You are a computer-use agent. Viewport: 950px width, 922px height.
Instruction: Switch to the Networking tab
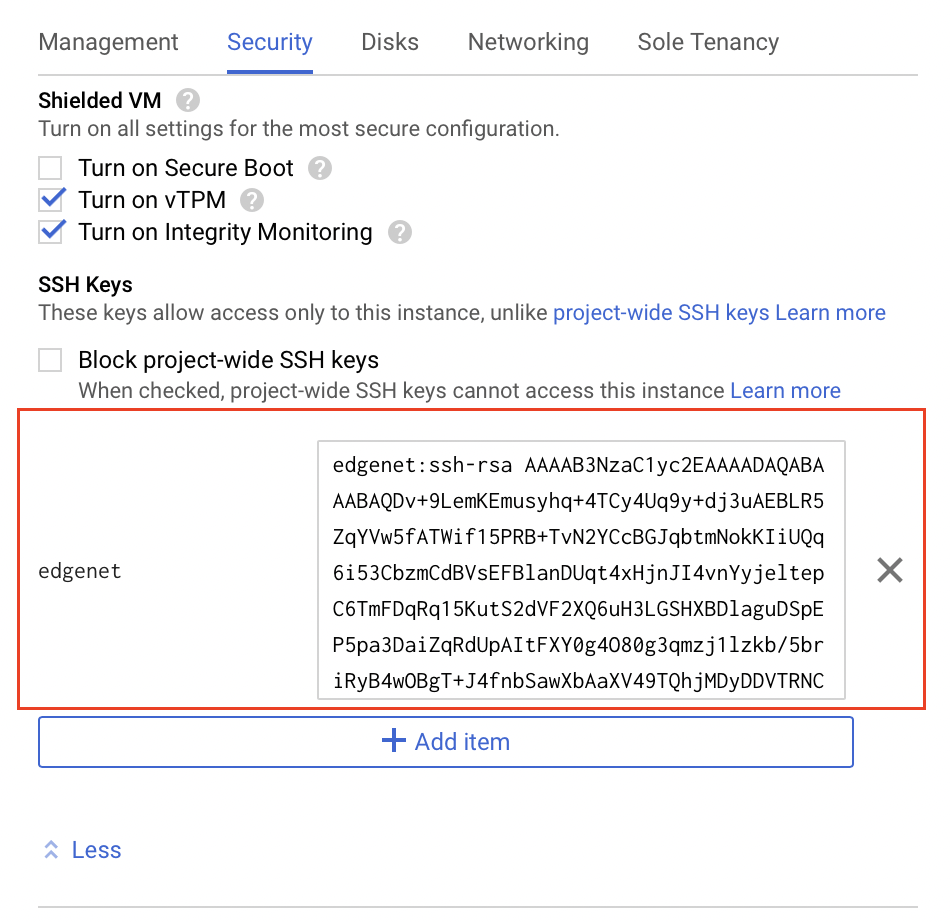[x=527, y=42]
